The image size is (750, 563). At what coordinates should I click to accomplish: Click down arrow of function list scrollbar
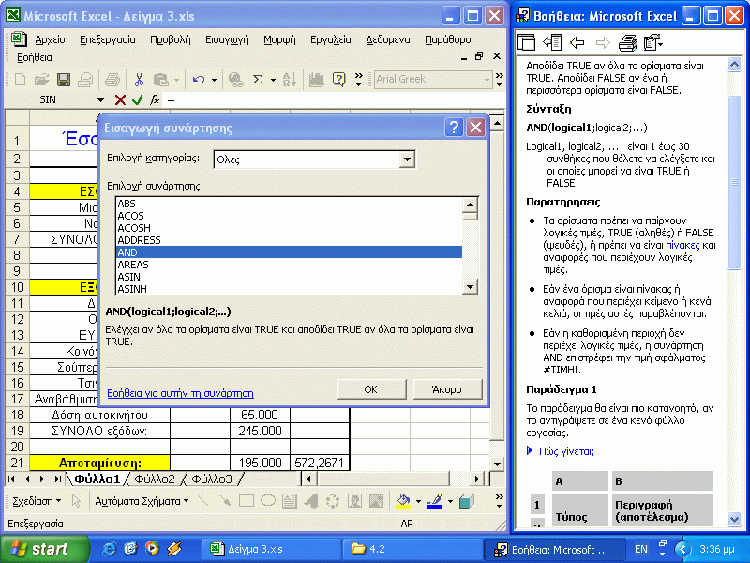click(470, 287)
